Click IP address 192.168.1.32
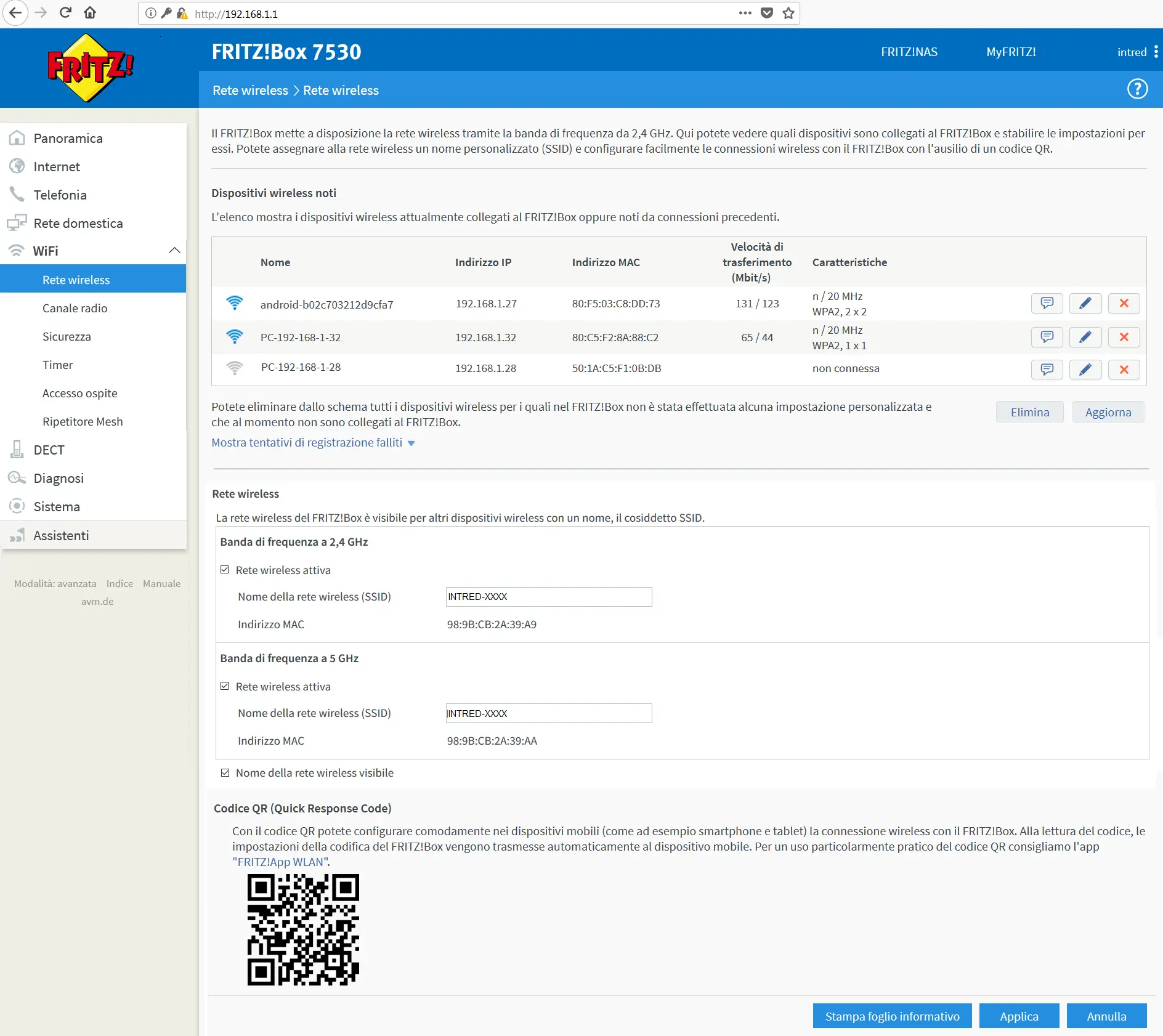This screenshot has height=1036, width=1163. point(485,337)
